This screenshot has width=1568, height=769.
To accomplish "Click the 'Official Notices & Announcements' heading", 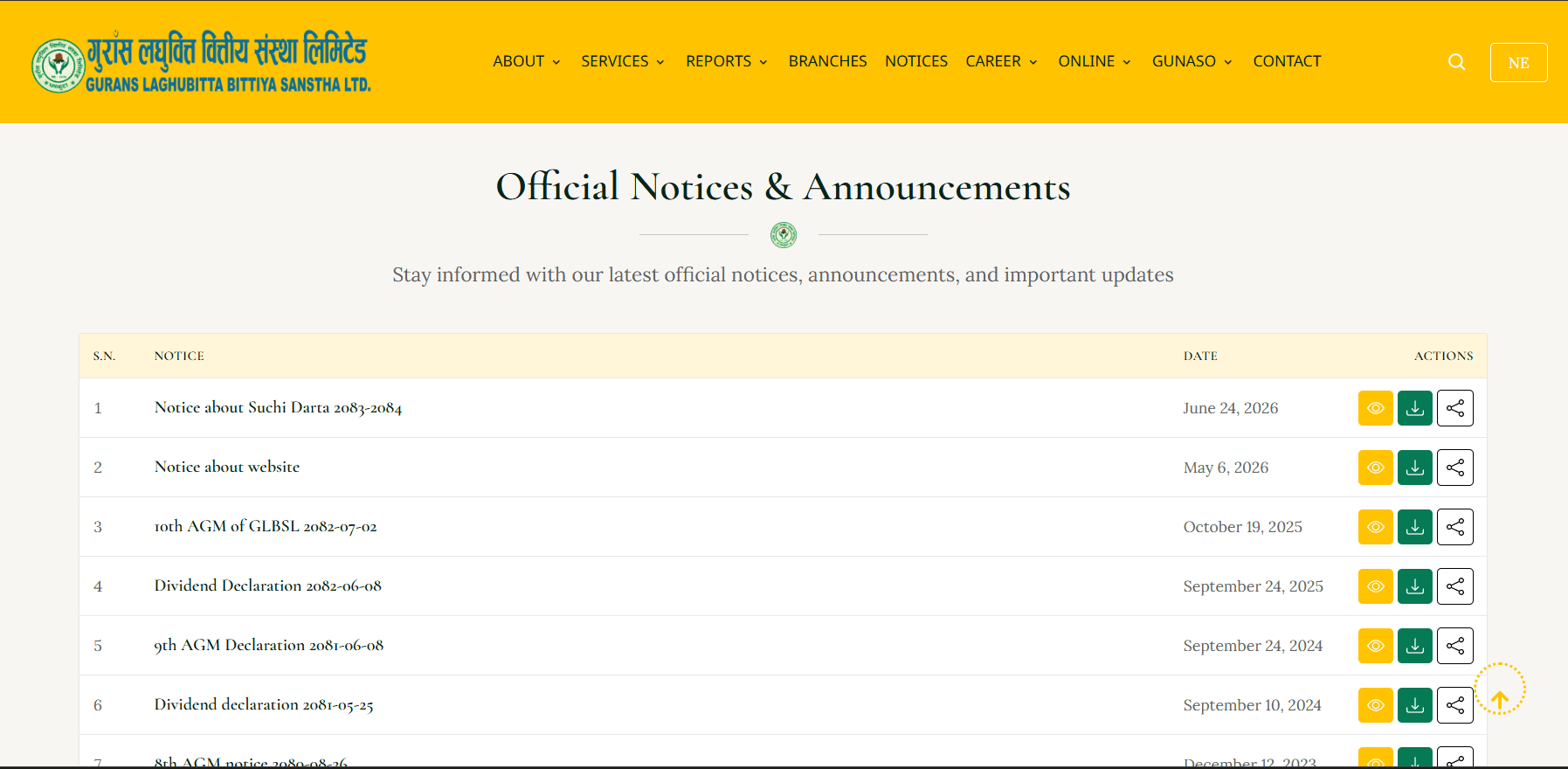I will tap(783, 186).
